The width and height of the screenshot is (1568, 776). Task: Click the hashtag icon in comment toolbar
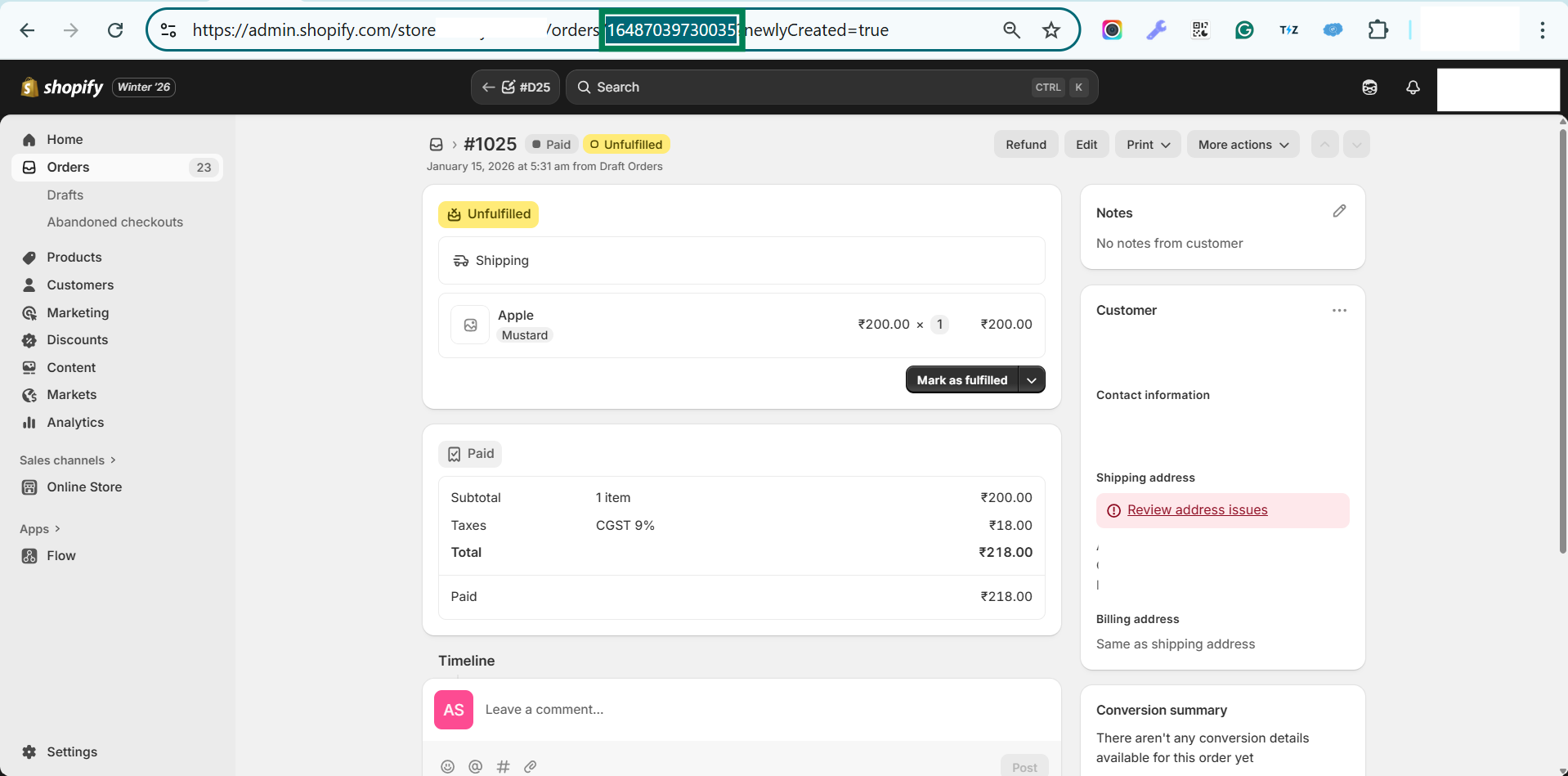click(x=503, y=766)
